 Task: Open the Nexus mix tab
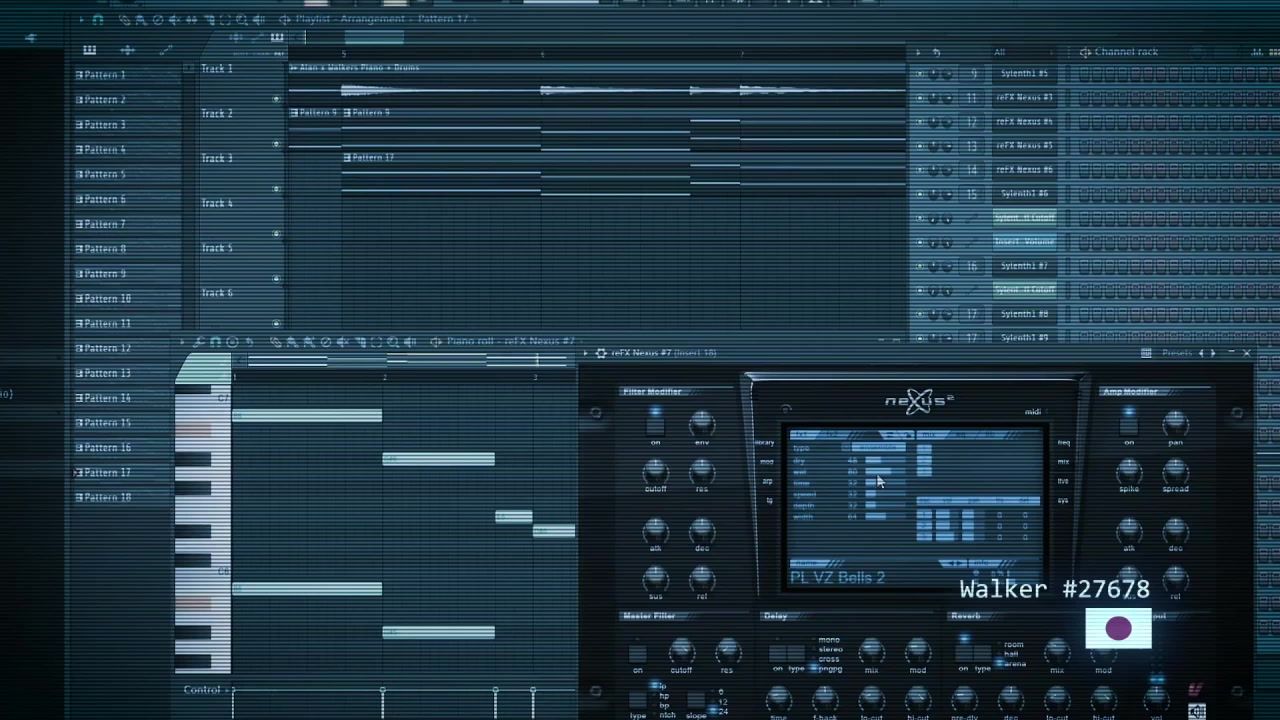(x=1063, y=462)
